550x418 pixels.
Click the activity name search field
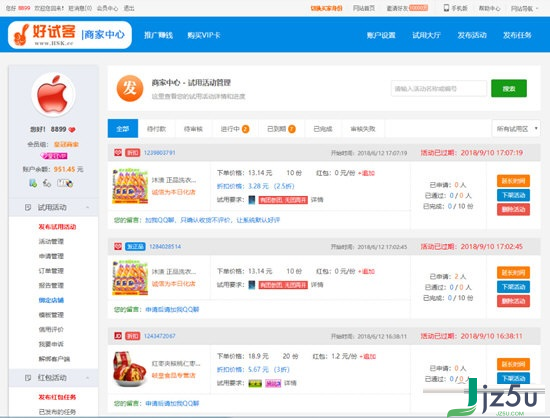click(x=439, y=88)
